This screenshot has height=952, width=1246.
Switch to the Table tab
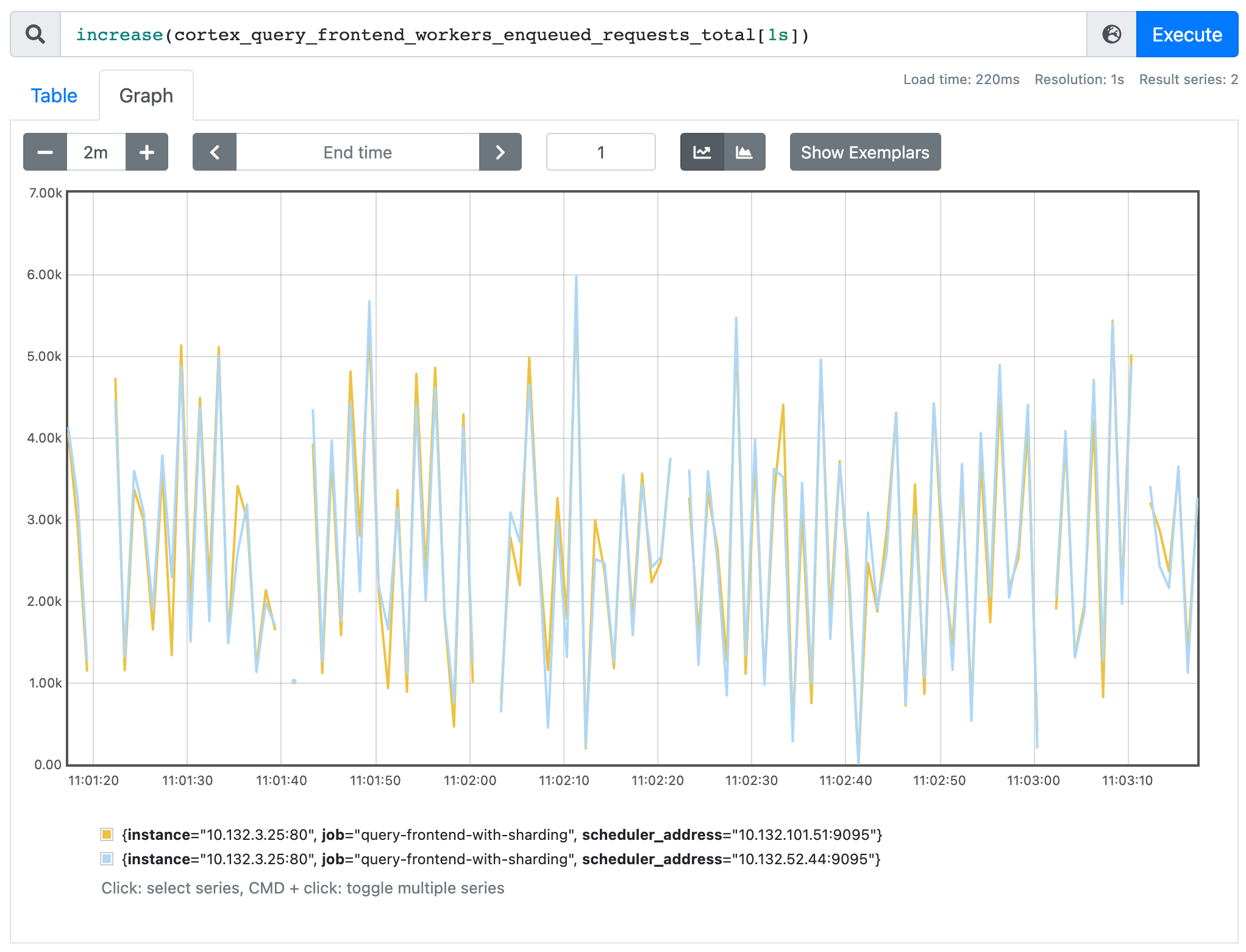point(54,95)
